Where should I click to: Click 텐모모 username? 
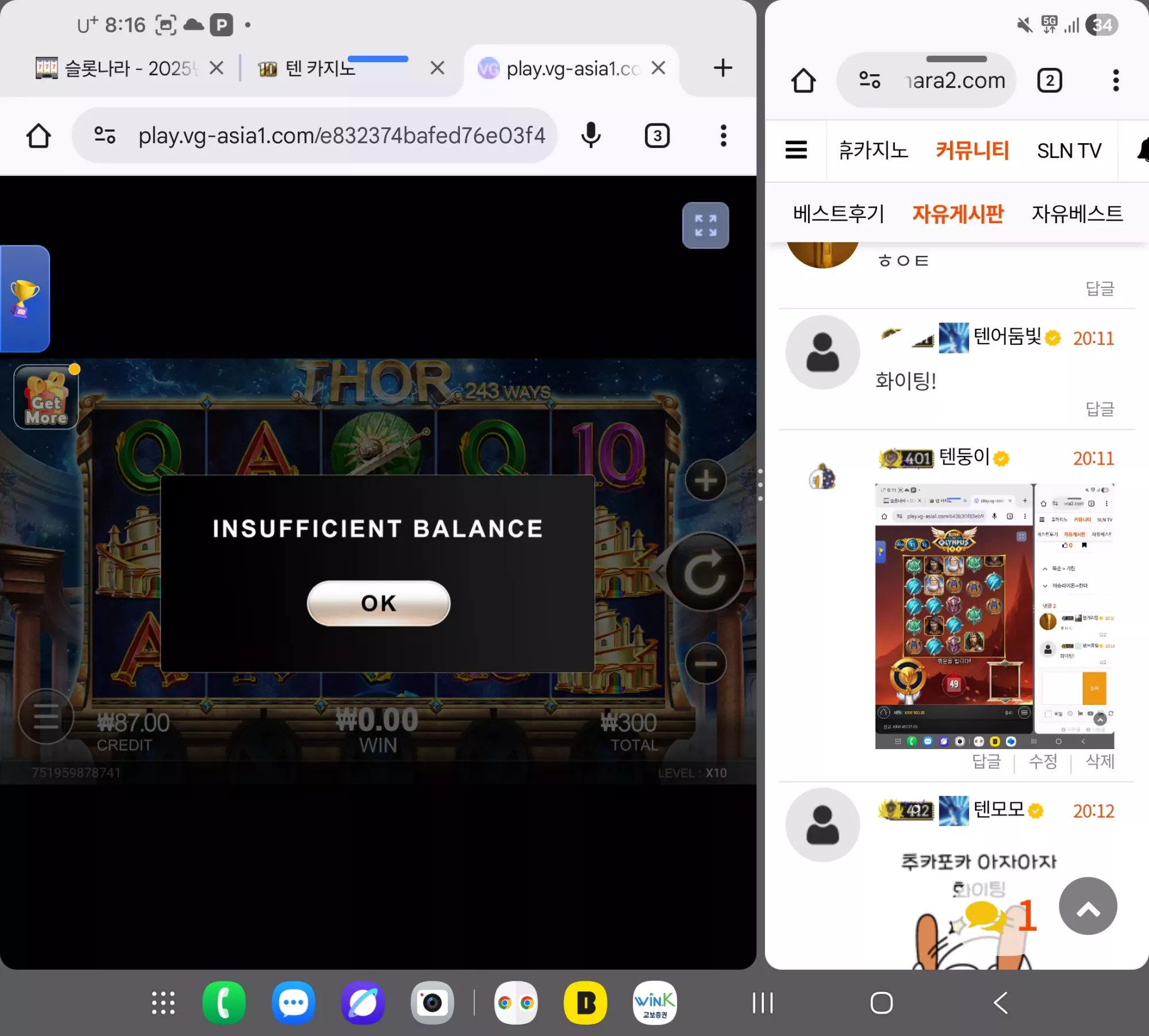coord(998,809)
